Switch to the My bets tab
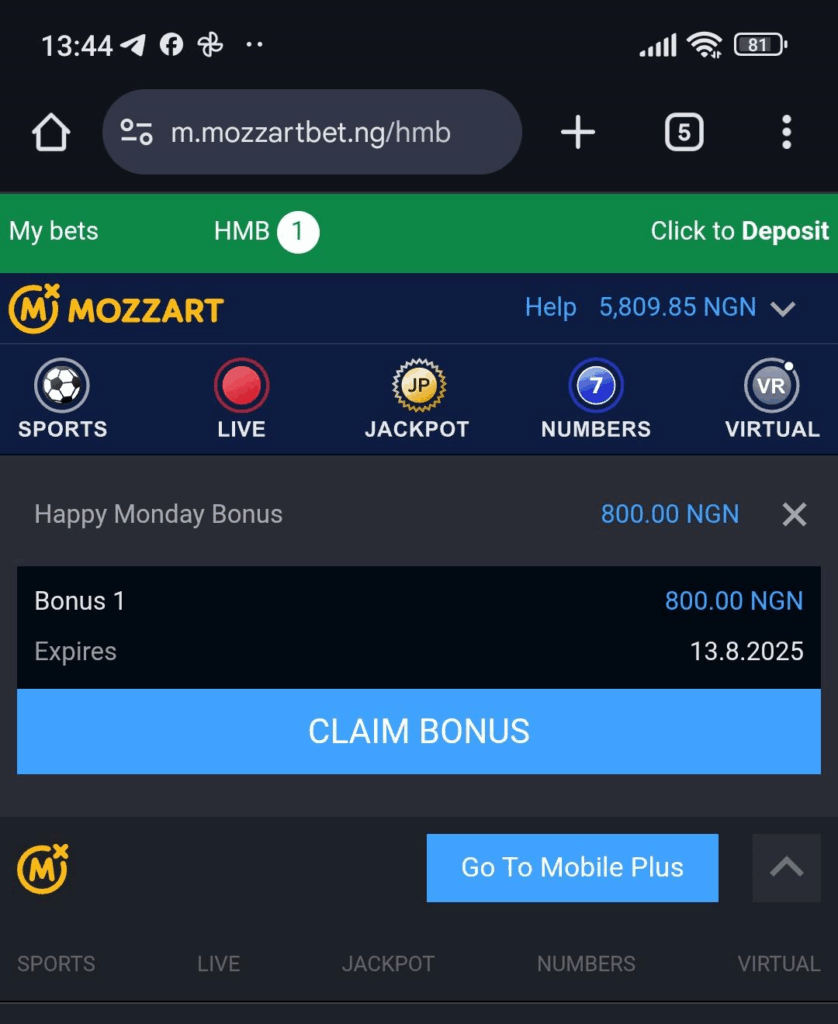 coord(54,231)
